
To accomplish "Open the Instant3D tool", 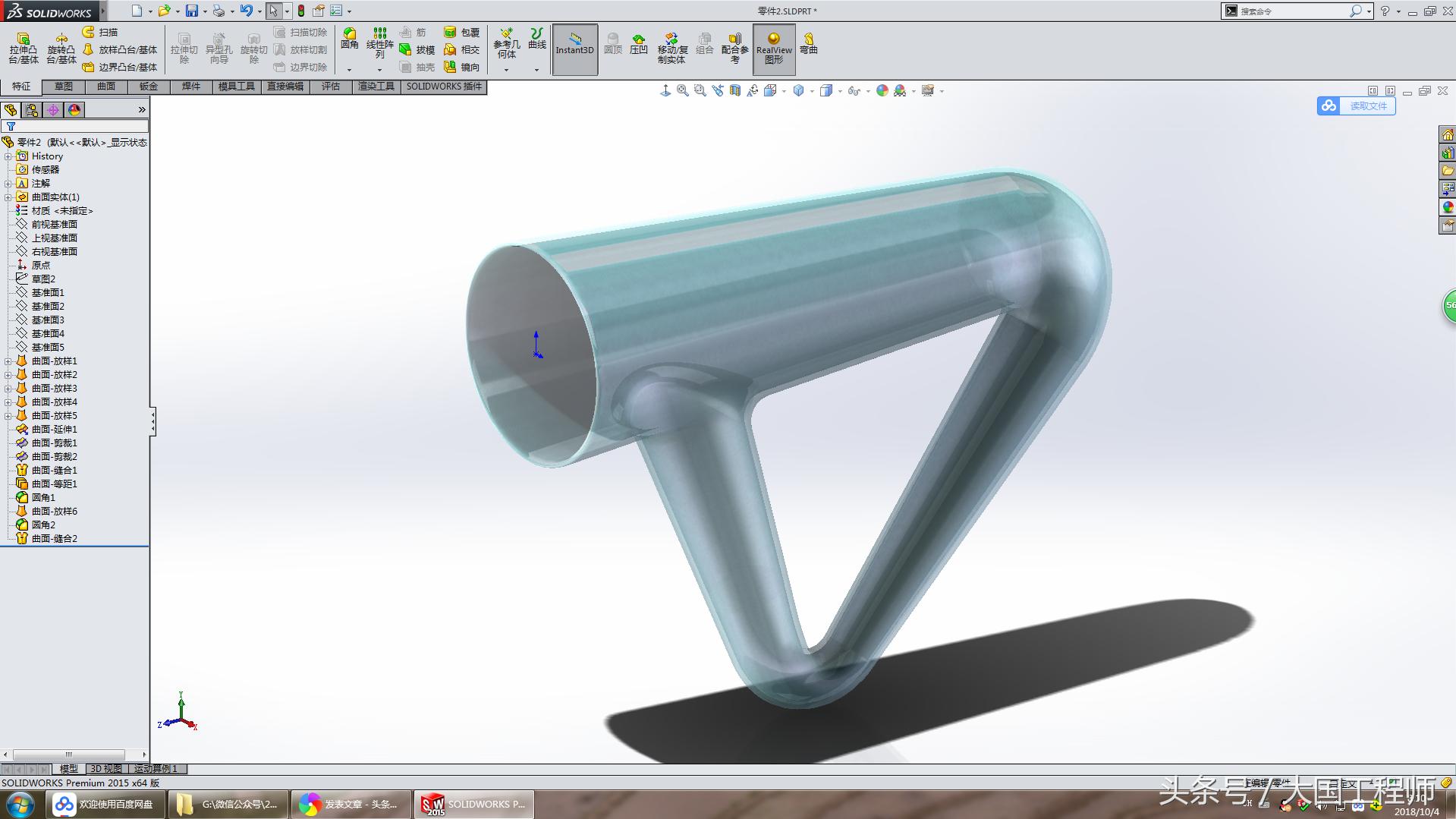I will click(x=574, y=47).
